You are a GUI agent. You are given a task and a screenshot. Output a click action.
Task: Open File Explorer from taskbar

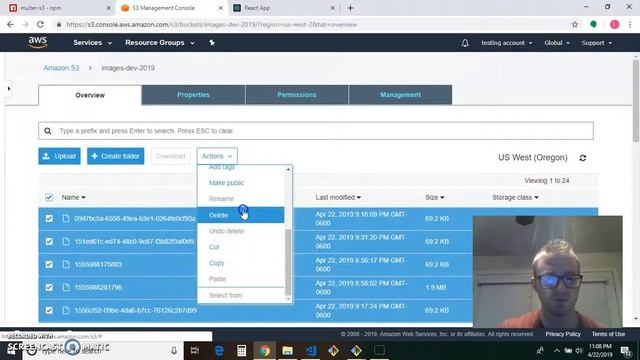[287, 350]
